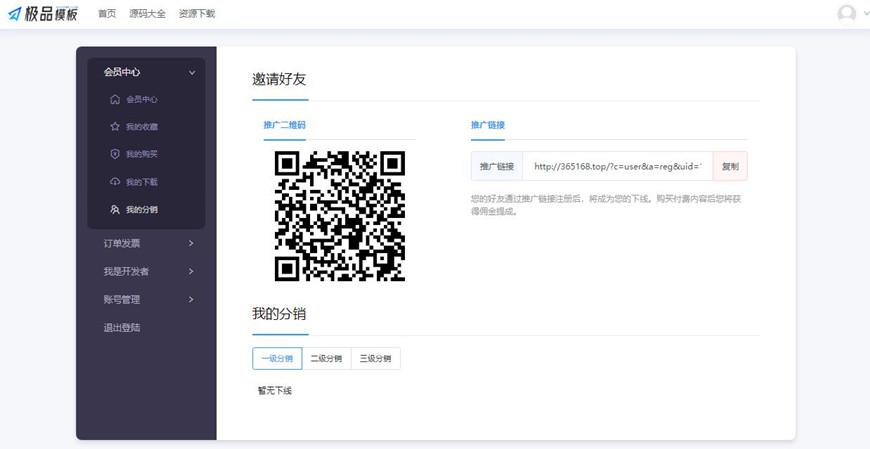Expand the 订单发票 sidebar chevron

click(x=191, y=243)
